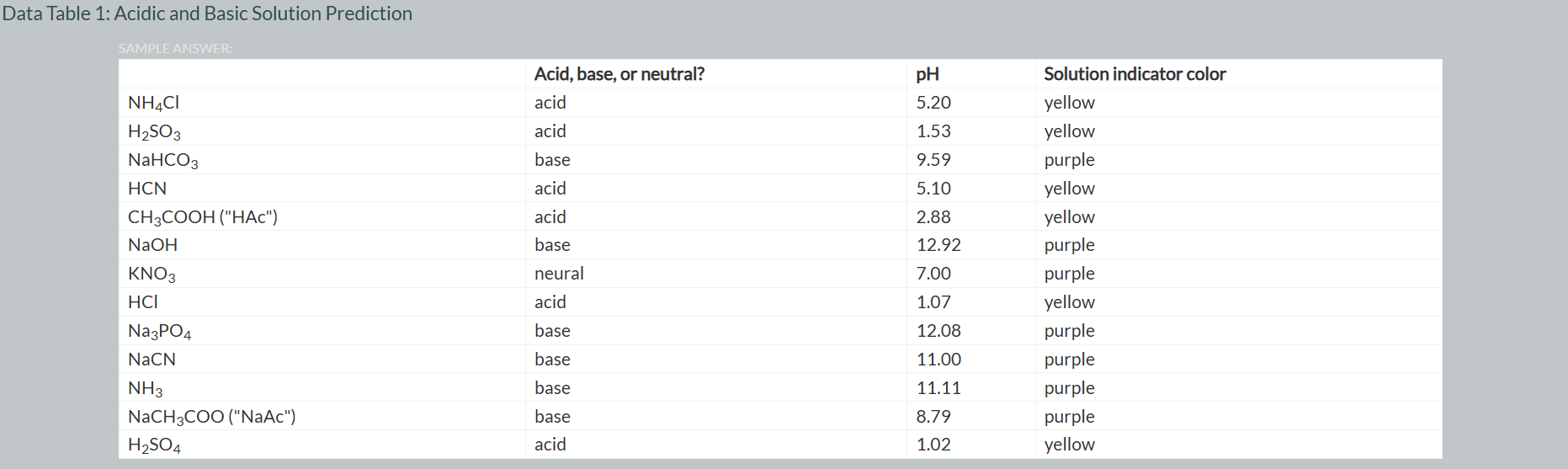Select the pH value 7.00

933,274
